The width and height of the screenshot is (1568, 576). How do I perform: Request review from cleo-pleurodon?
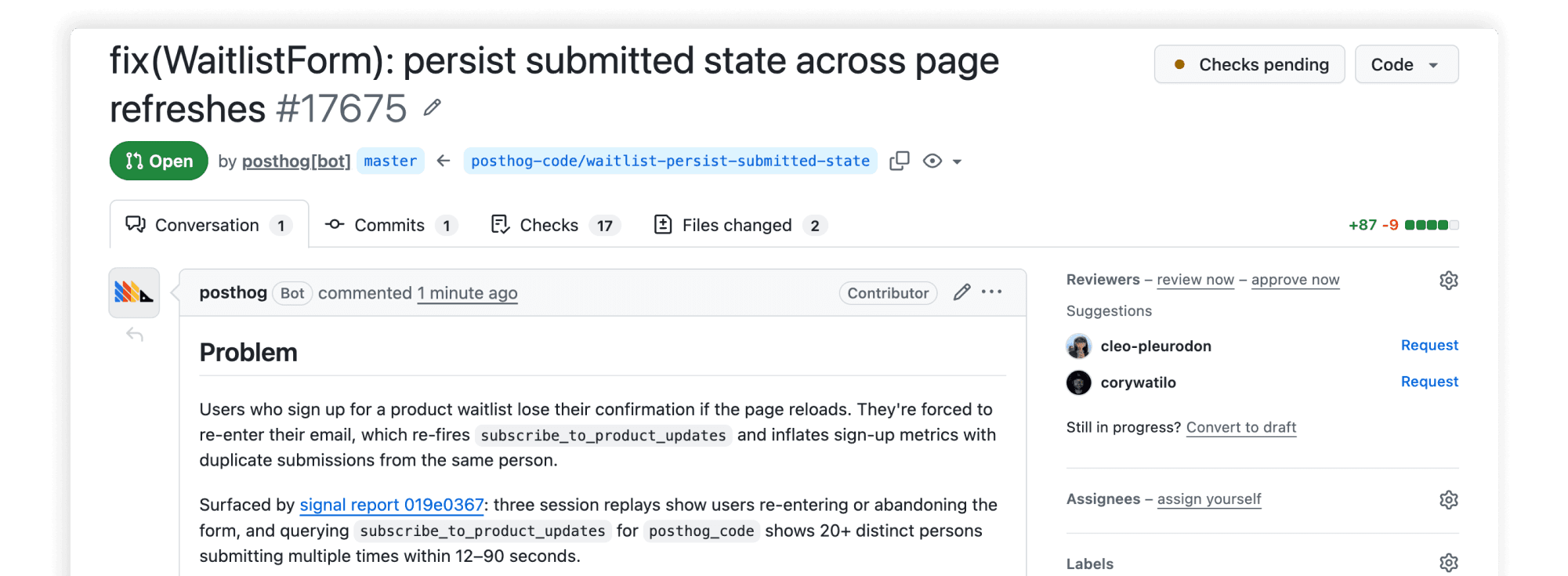[x=1429, y=346]
